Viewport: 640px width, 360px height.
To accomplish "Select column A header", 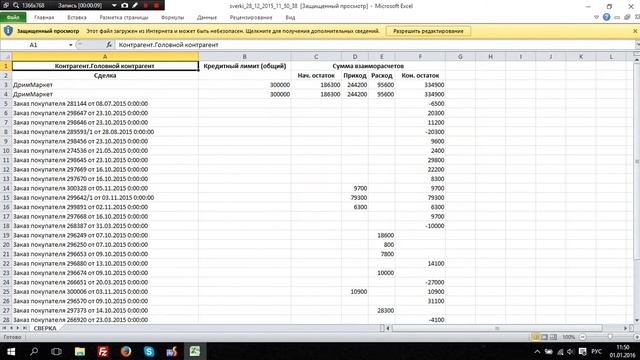I will tap(105, 57).
